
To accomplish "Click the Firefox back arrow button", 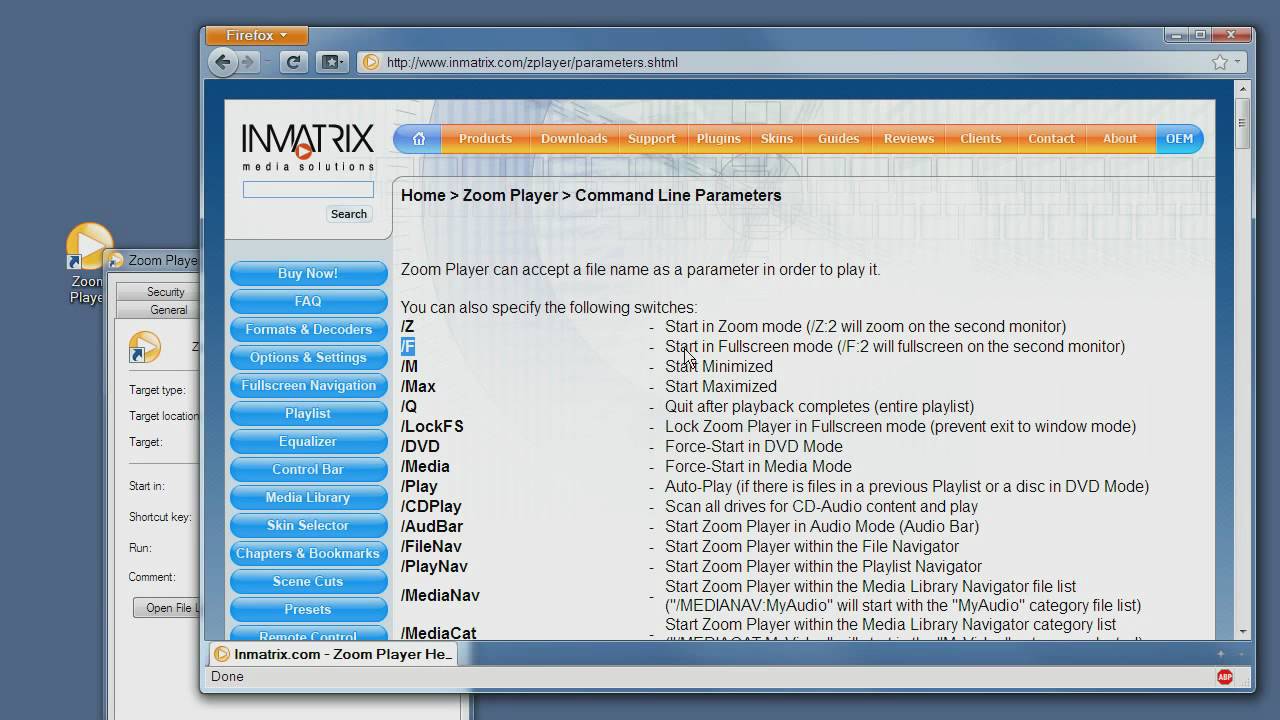I will tap(223, 62).
